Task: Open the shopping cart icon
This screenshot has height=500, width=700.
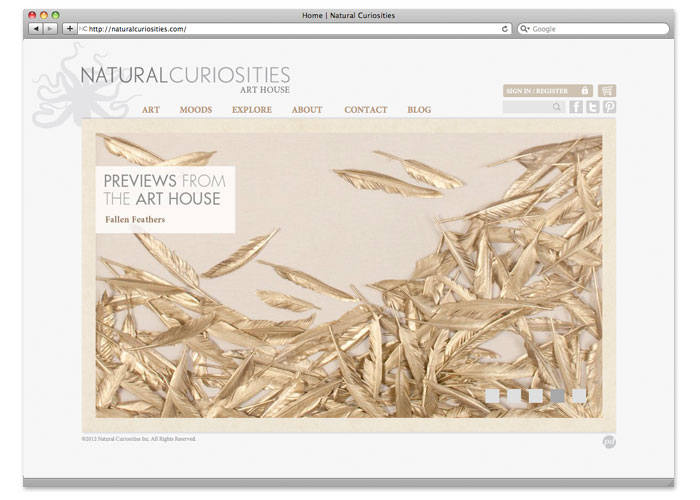Action: (607, 90)
